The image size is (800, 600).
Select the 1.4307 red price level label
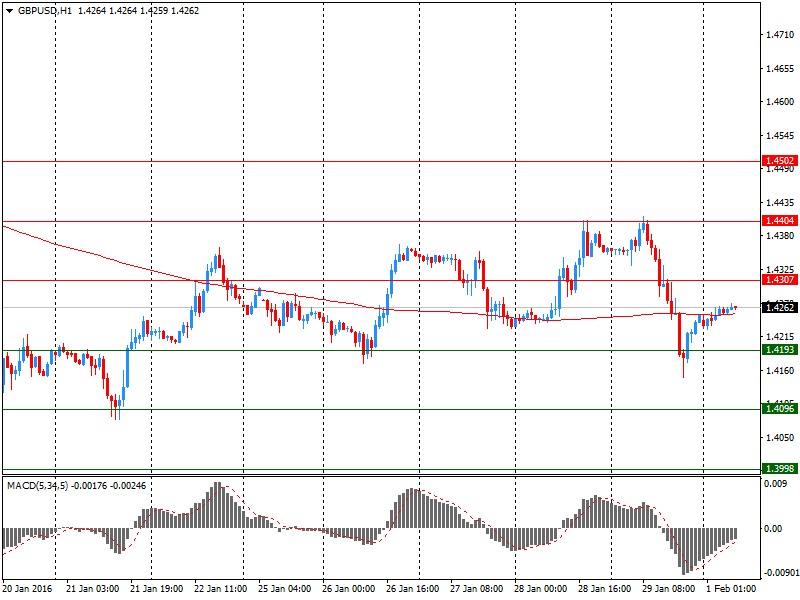click(780, 280)
